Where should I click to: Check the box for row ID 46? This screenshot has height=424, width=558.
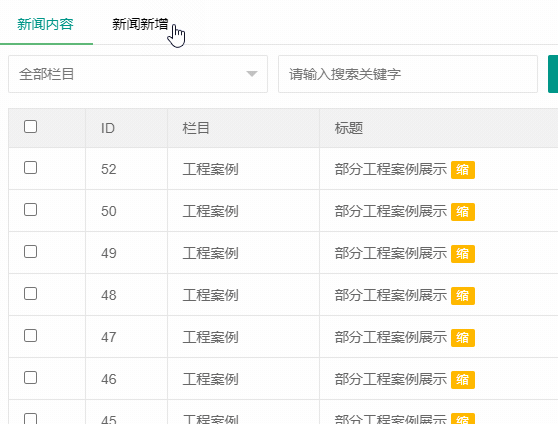pyautogui.click(x=30, y=378)
